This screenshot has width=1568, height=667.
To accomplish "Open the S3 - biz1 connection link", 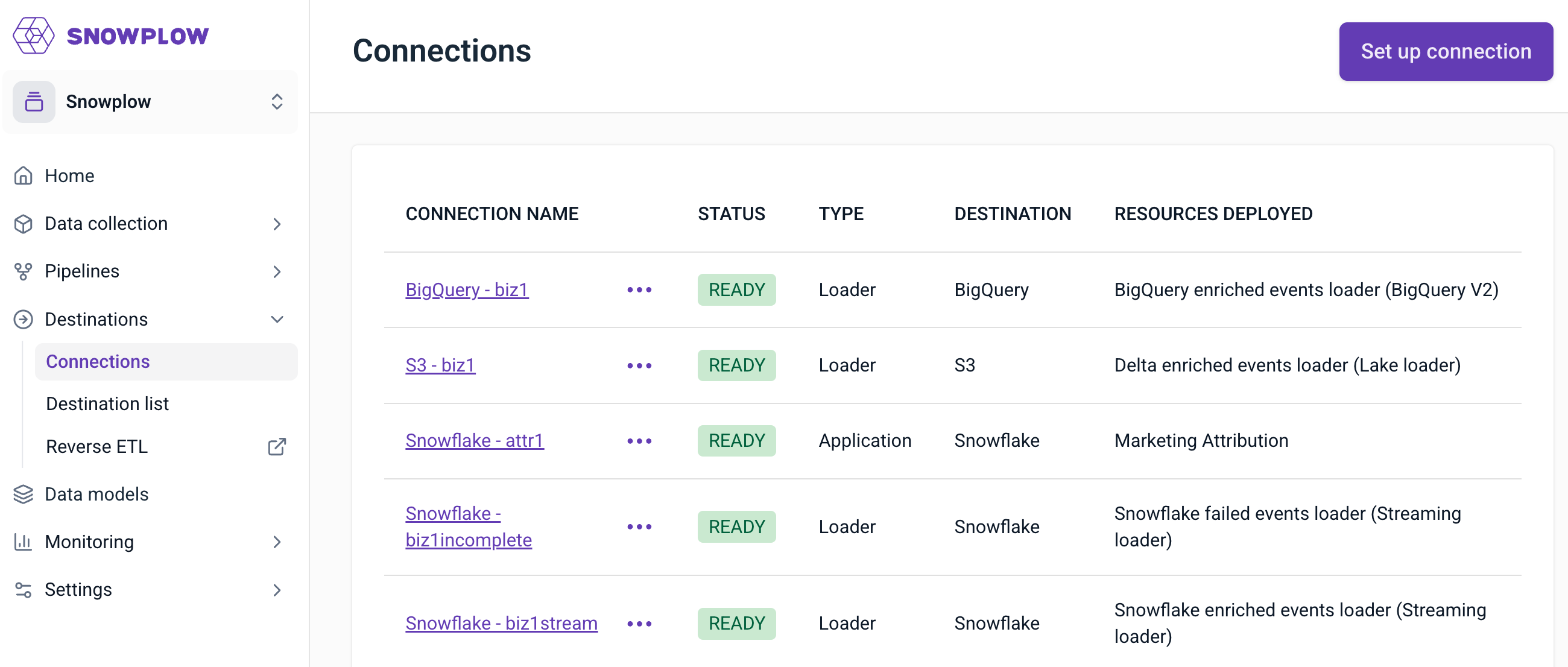I will tap(440, 365).
